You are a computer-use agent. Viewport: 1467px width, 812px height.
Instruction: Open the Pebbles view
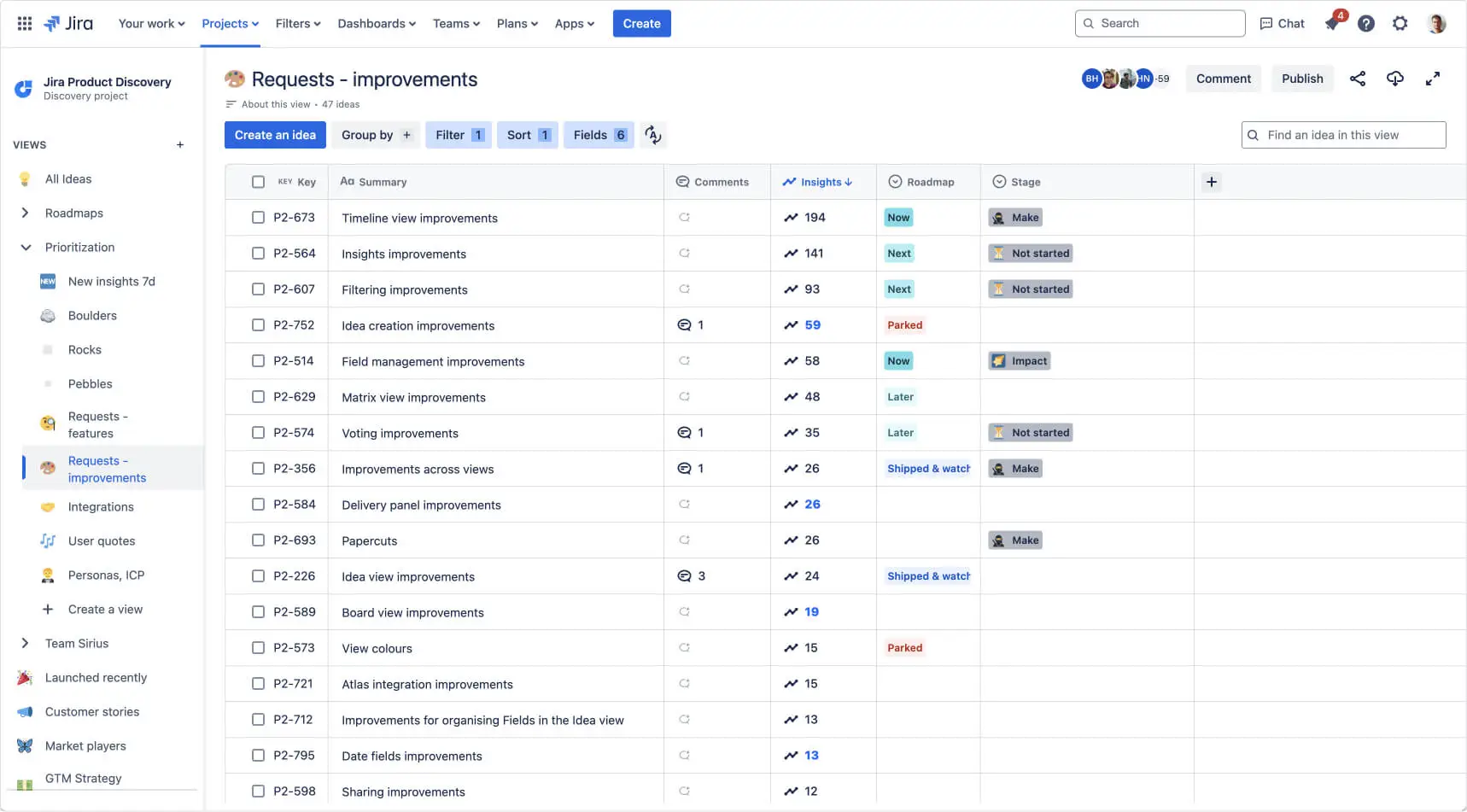(91, 384)
